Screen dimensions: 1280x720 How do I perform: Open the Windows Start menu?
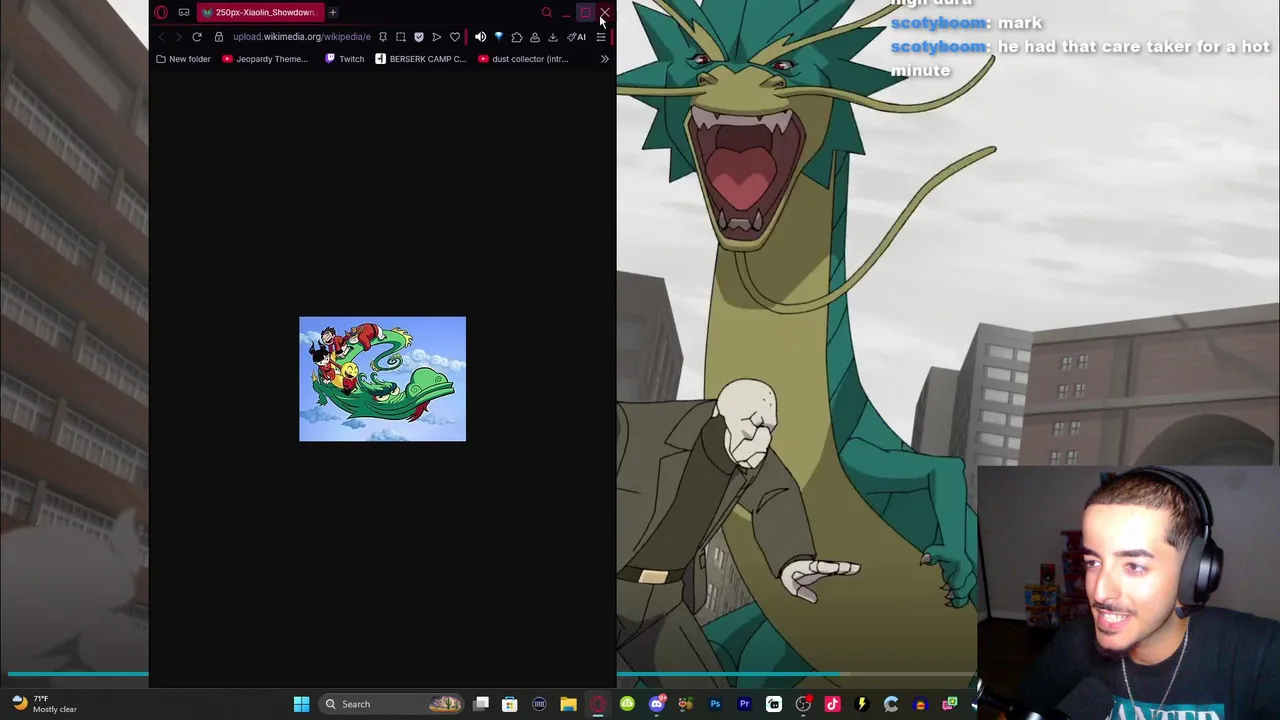301,704
